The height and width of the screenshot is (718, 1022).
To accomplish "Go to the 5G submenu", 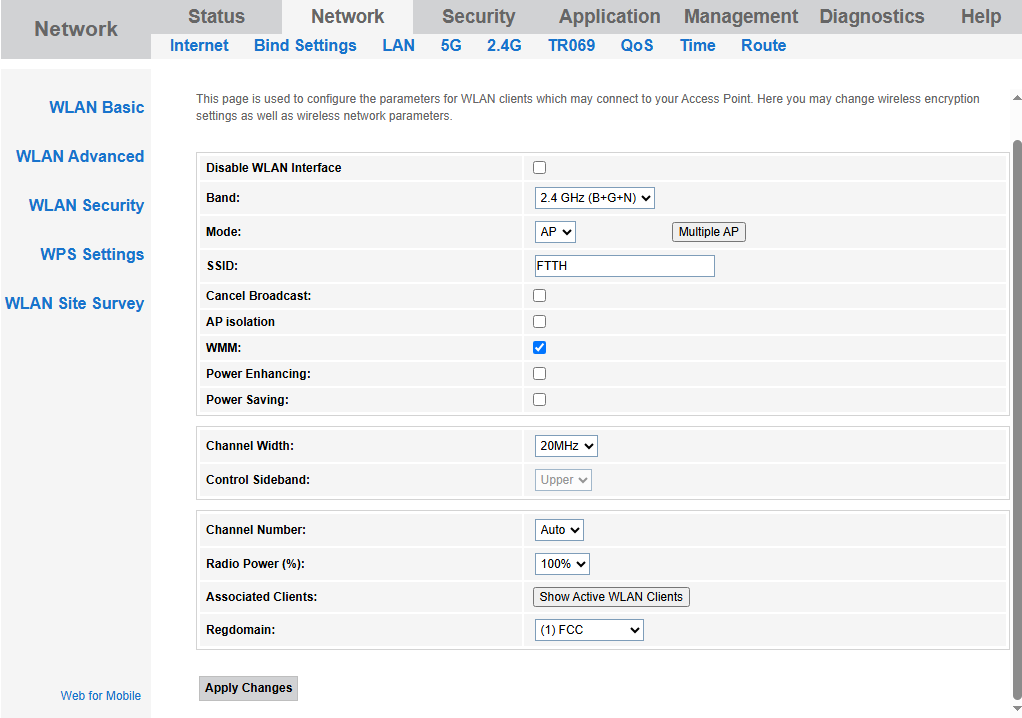I will pyautogui.click(x=451, y=46).
